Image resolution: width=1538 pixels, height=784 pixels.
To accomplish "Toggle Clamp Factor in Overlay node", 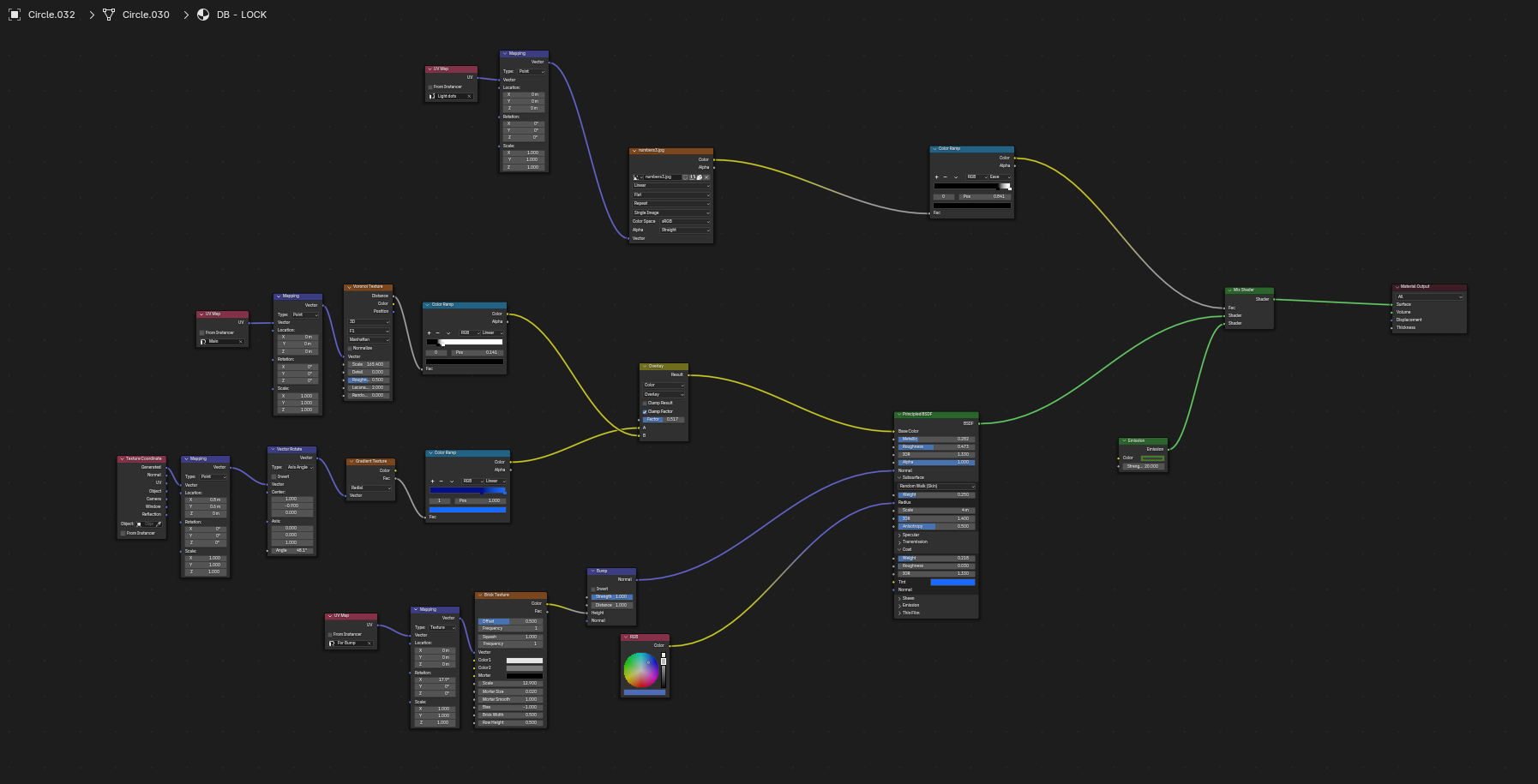I will [645, 411].
